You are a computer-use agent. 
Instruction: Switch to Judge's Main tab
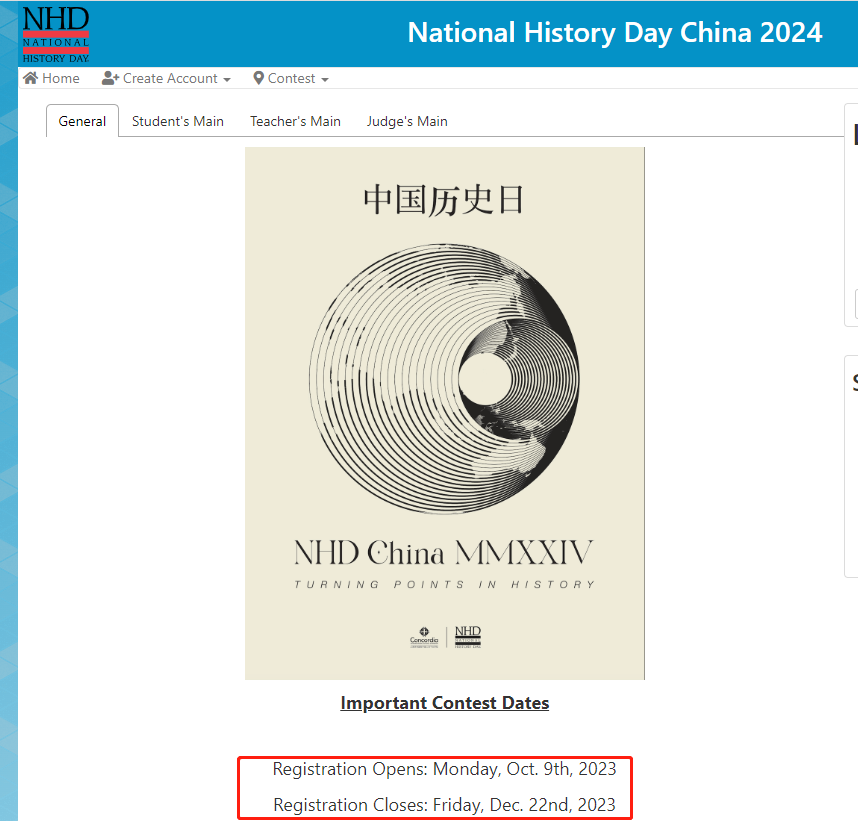coord(407,121)
